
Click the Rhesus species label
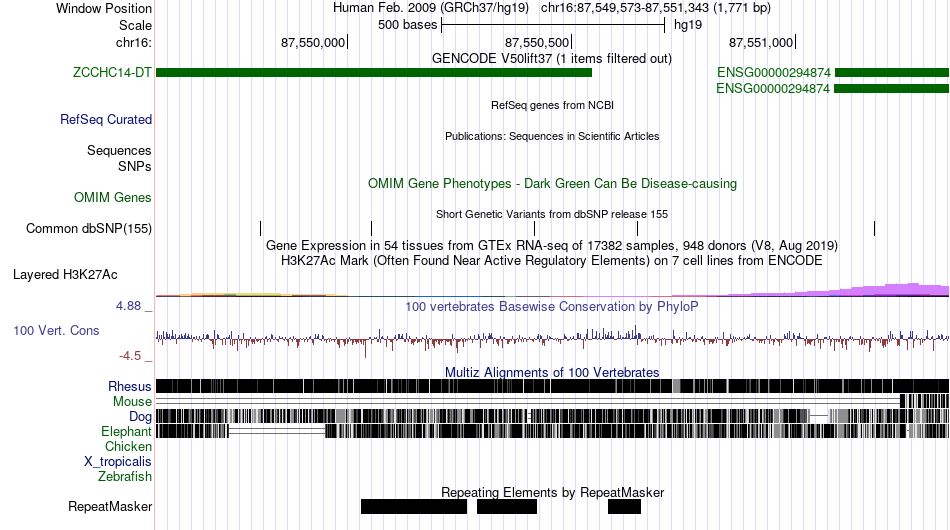(130, 386)
